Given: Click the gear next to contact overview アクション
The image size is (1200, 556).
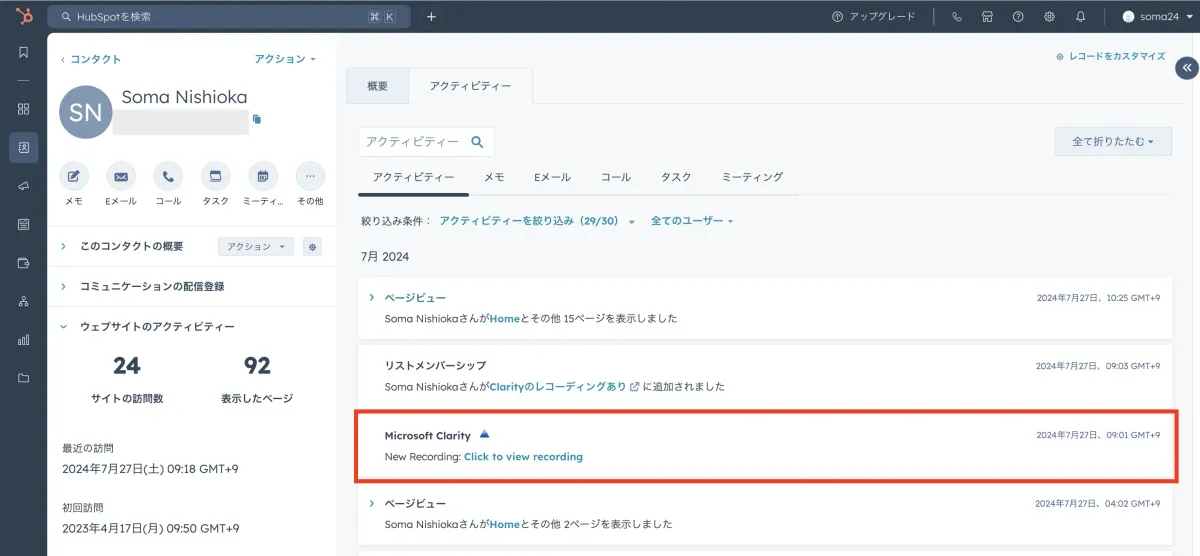Looking at the screenshot, I should tap(312, 246).
